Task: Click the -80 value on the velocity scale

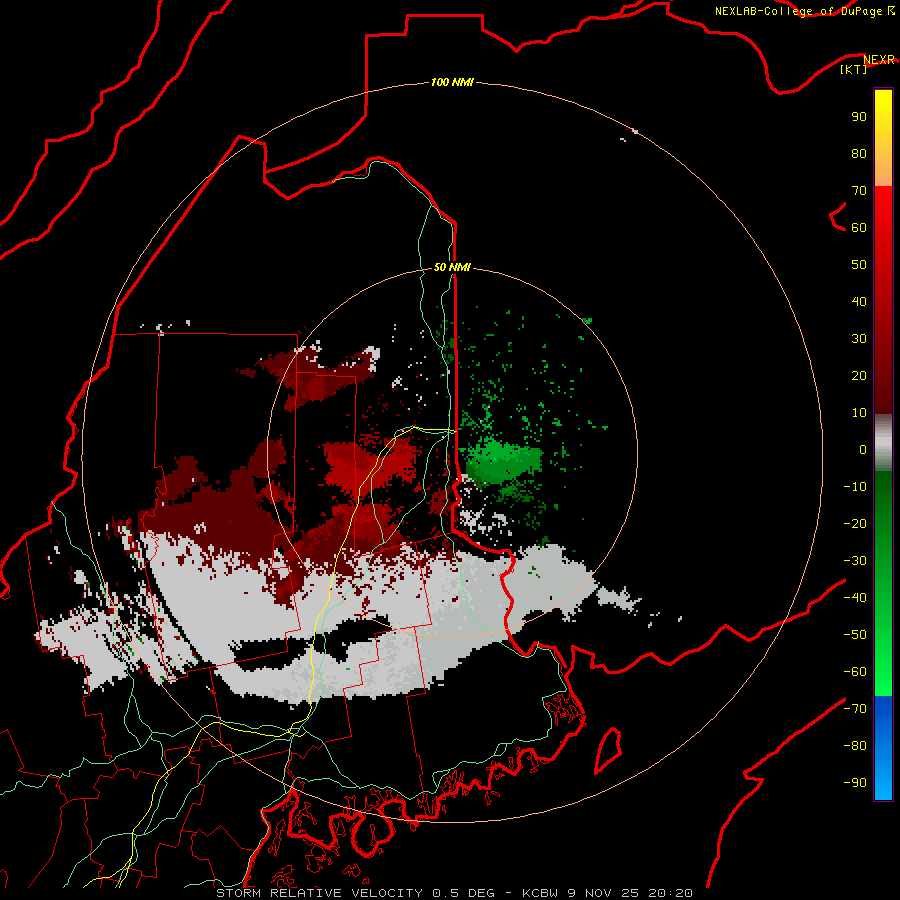Action: 855,746
